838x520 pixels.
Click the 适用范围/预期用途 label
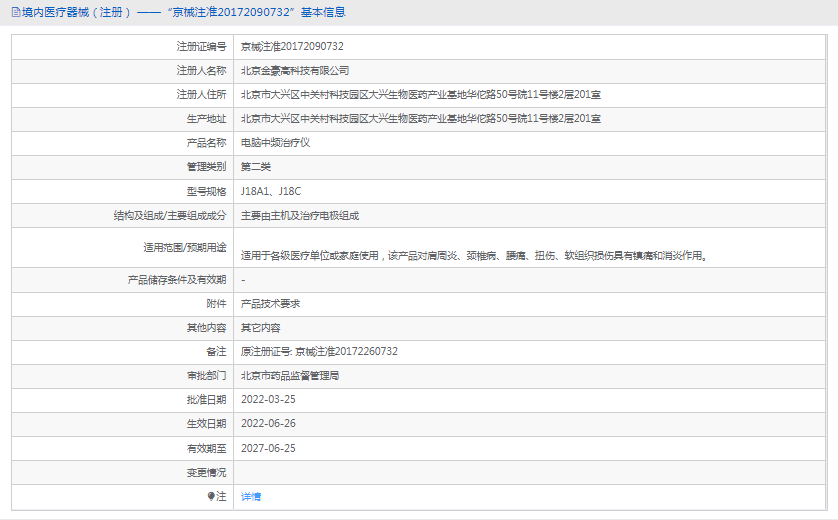pos(185,247)
